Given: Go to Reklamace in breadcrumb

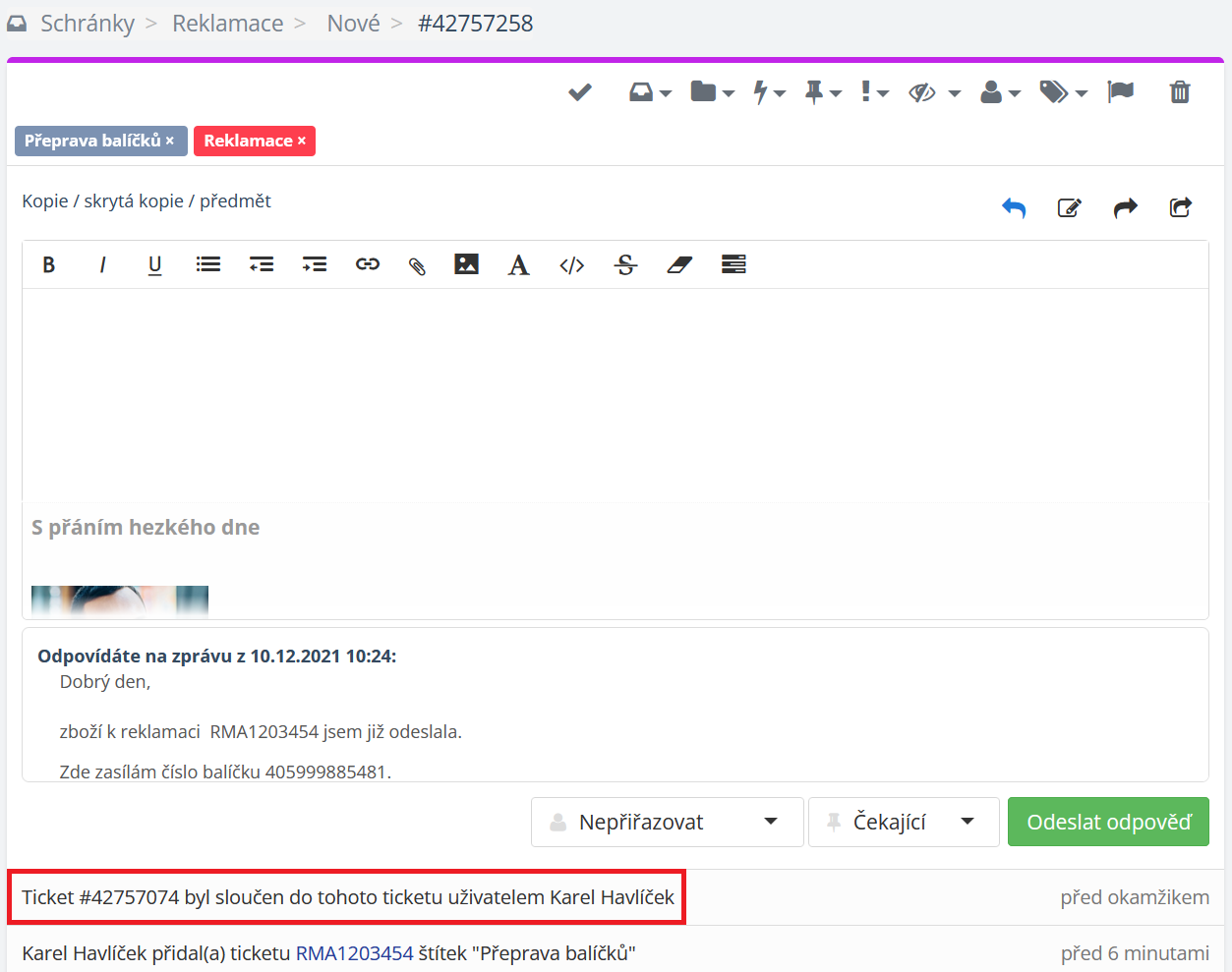Looking at the screenshot, I should tap(228, 24).
